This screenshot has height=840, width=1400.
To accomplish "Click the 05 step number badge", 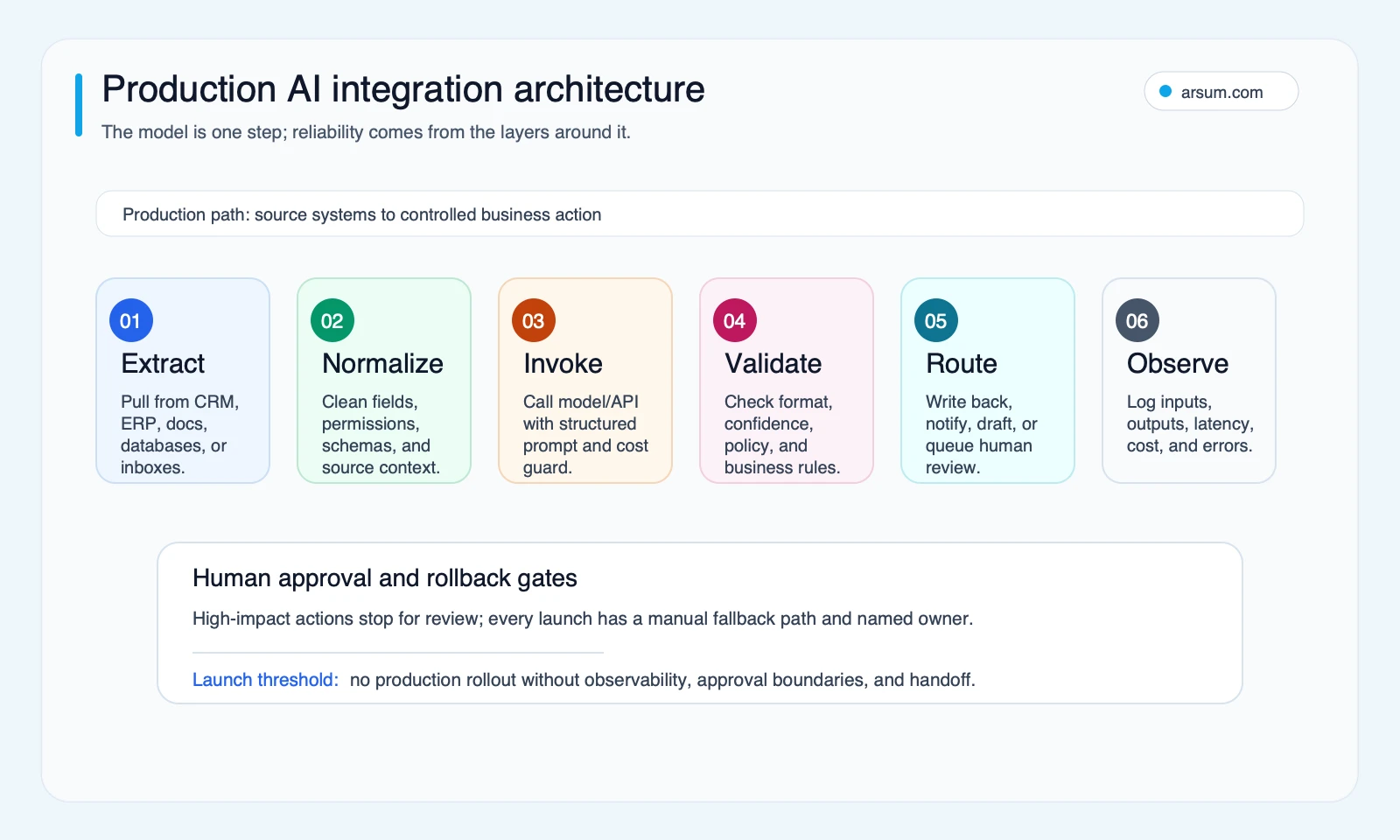I will tap(936, 321).
